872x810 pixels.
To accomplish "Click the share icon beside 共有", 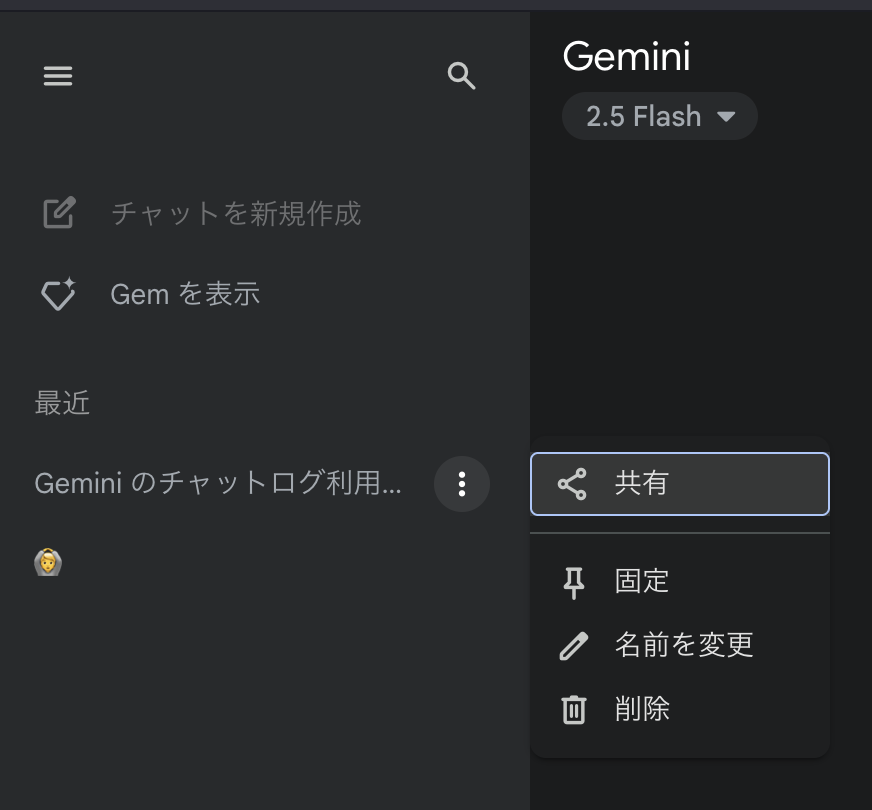I will click(x=572, y=483).
